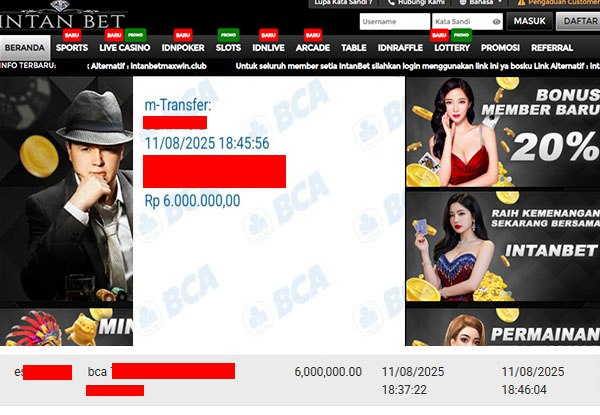Image resolution: width=600 pixels, height=415 pixels.
Task: Click the BARU badge above Sports
Action: pyautogui.click(x=72, y=35)
